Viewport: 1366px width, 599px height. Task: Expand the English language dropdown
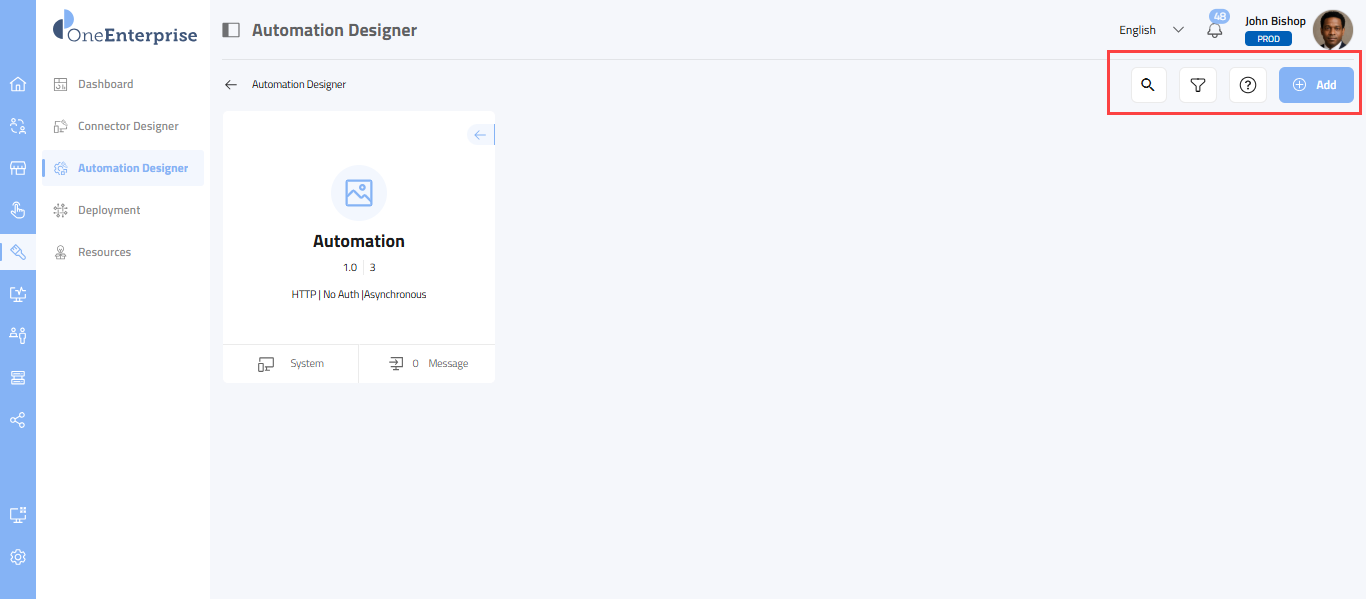1151,30
